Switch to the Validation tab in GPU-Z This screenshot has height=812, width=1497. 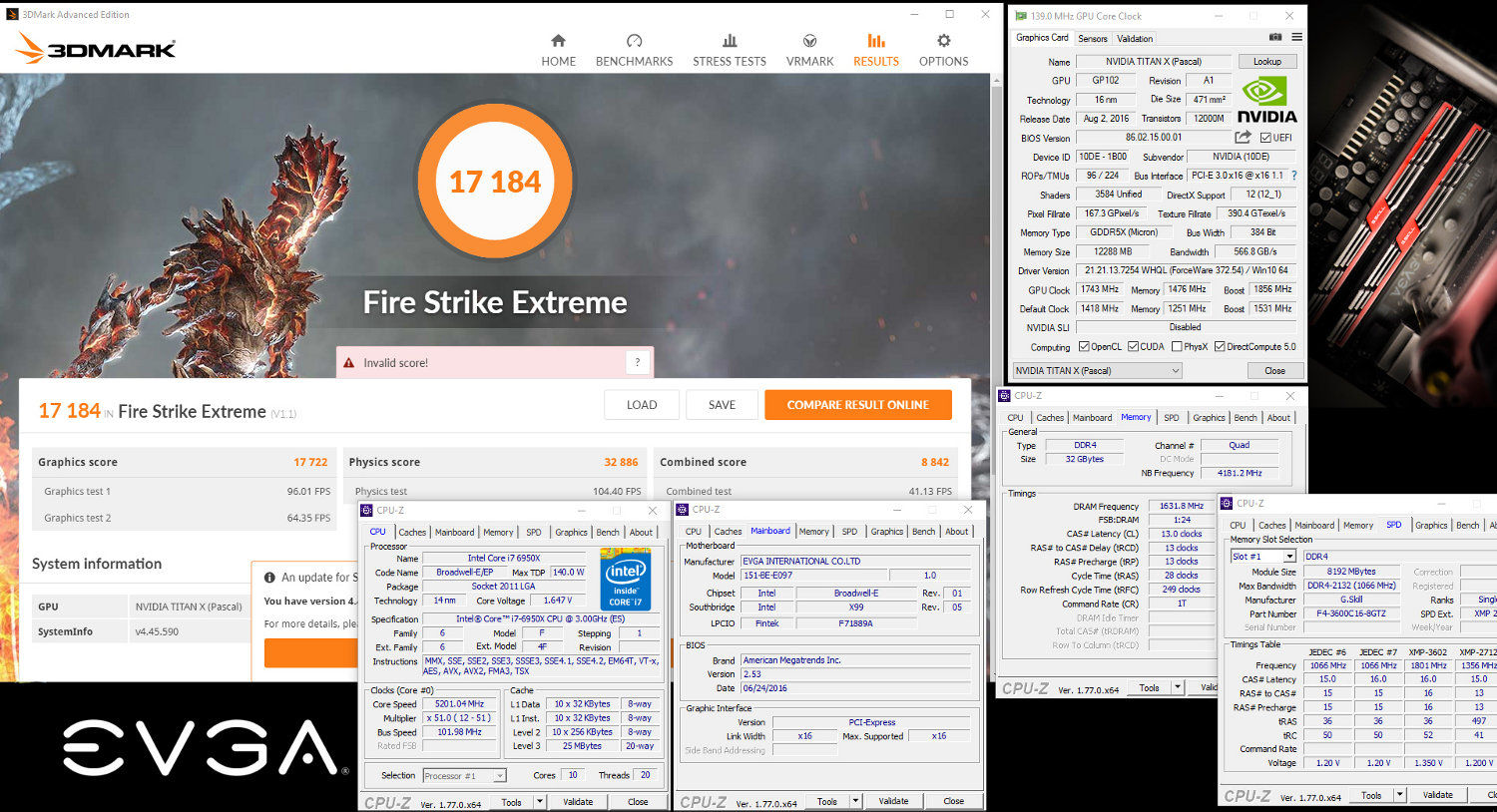pos(1135,39)
